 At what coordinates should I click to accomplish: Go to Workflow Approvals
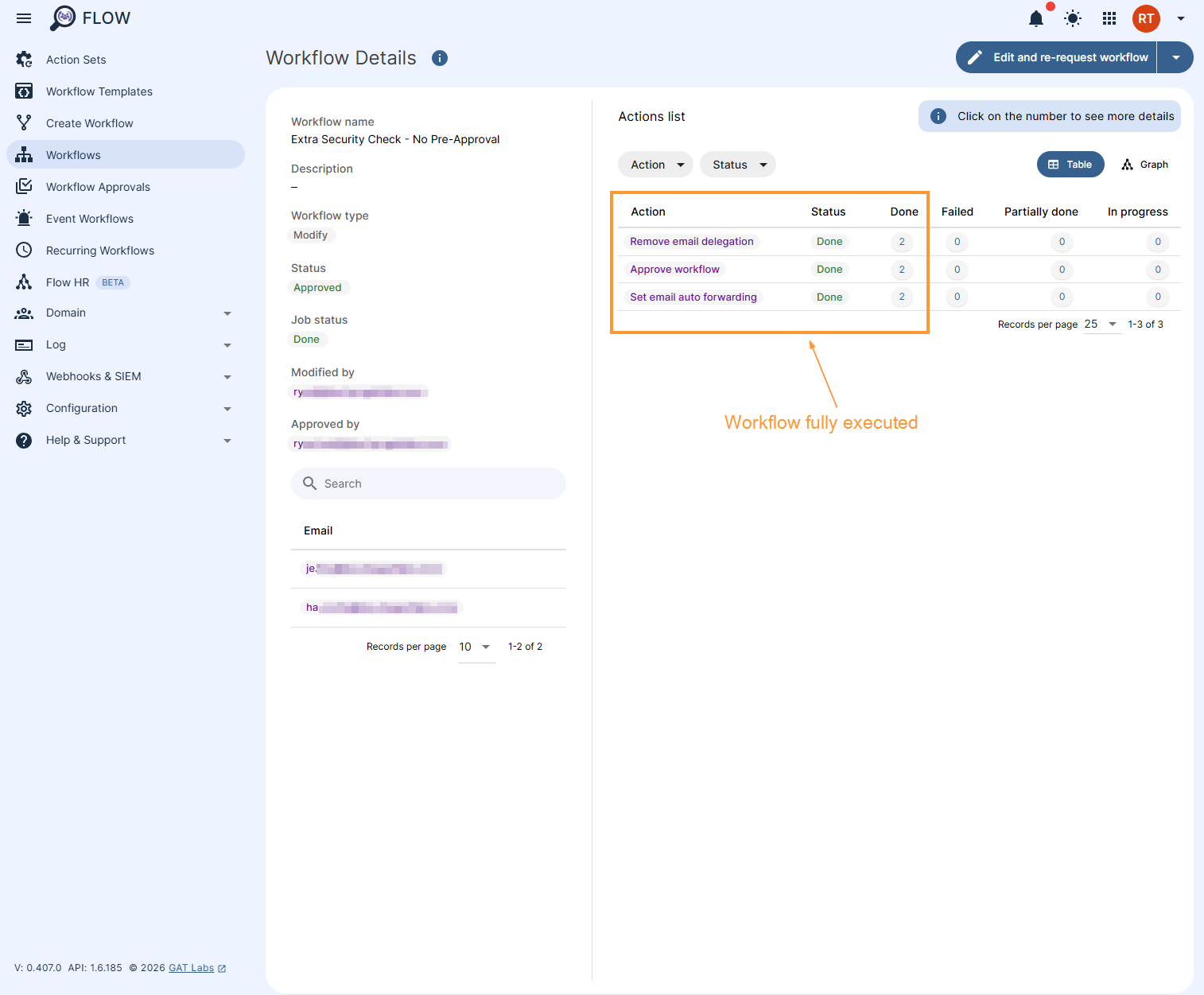click(98, 186)
